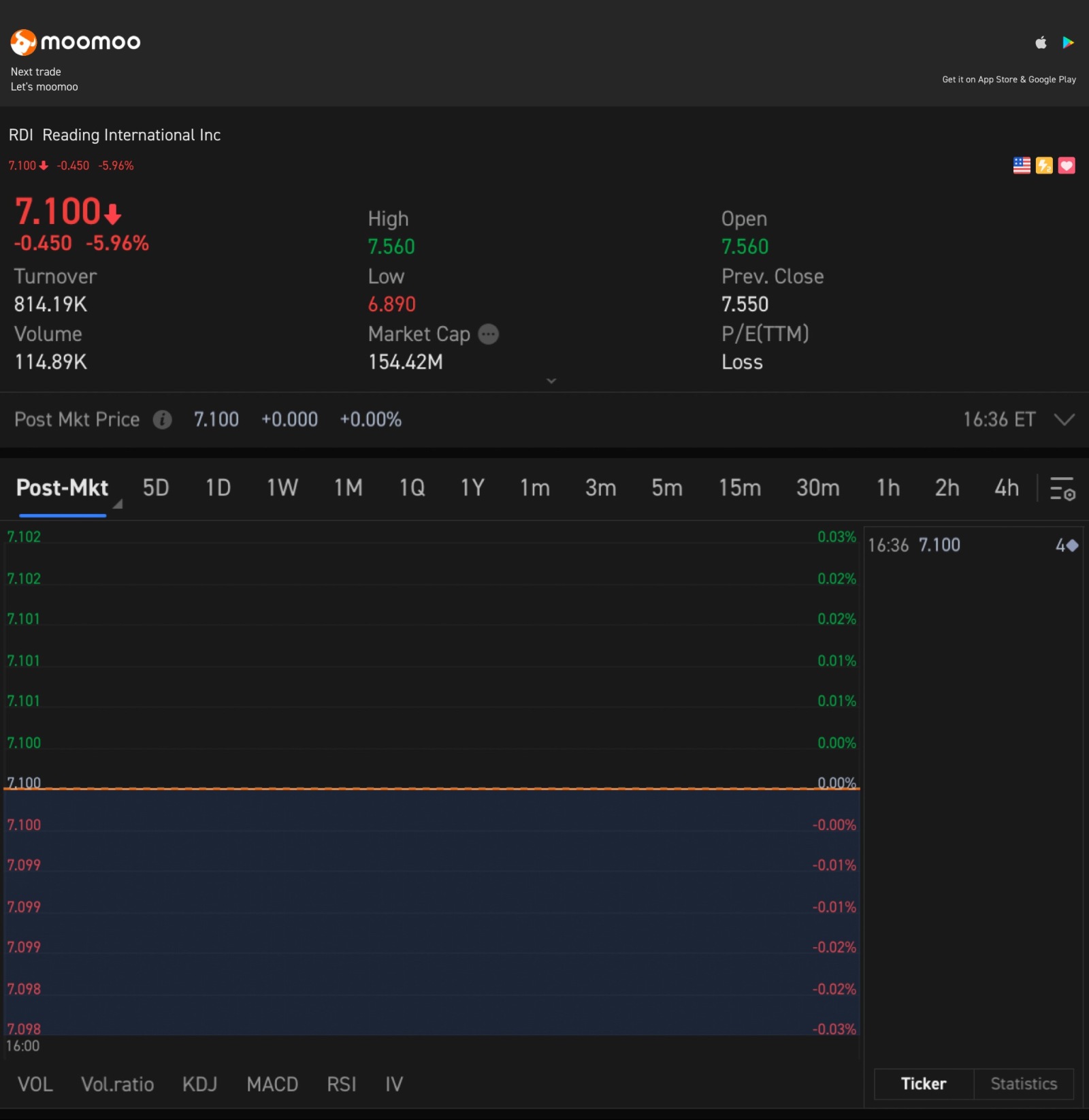
Task: Click the 16:00 time axis label
Action: click(23, 1046)
